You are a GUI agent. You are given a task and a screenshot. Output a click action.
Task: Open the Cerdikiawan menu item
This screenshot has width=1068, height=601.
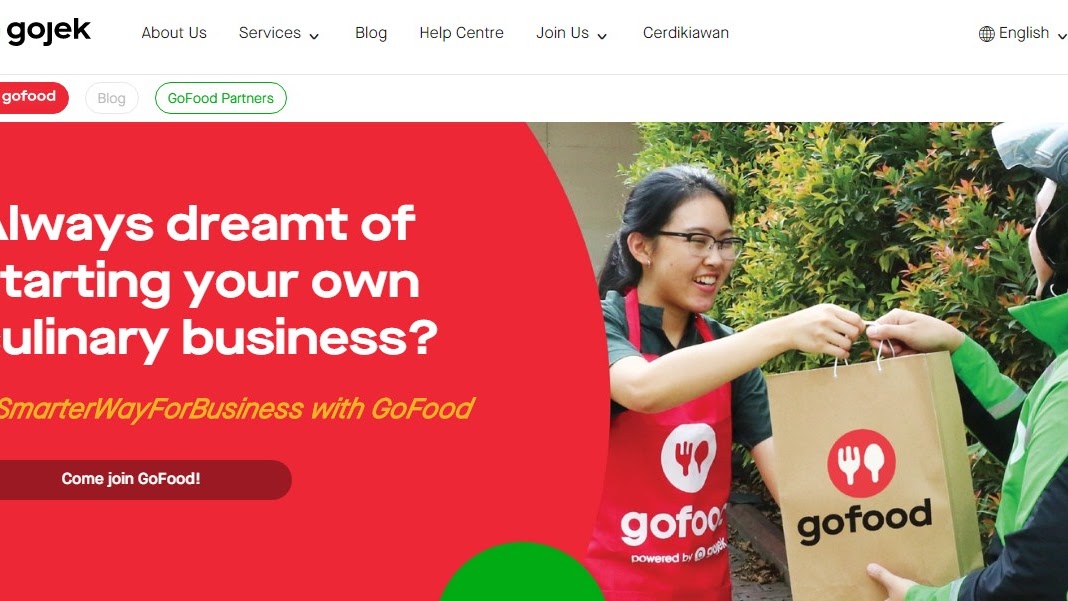tap(685, 33)
